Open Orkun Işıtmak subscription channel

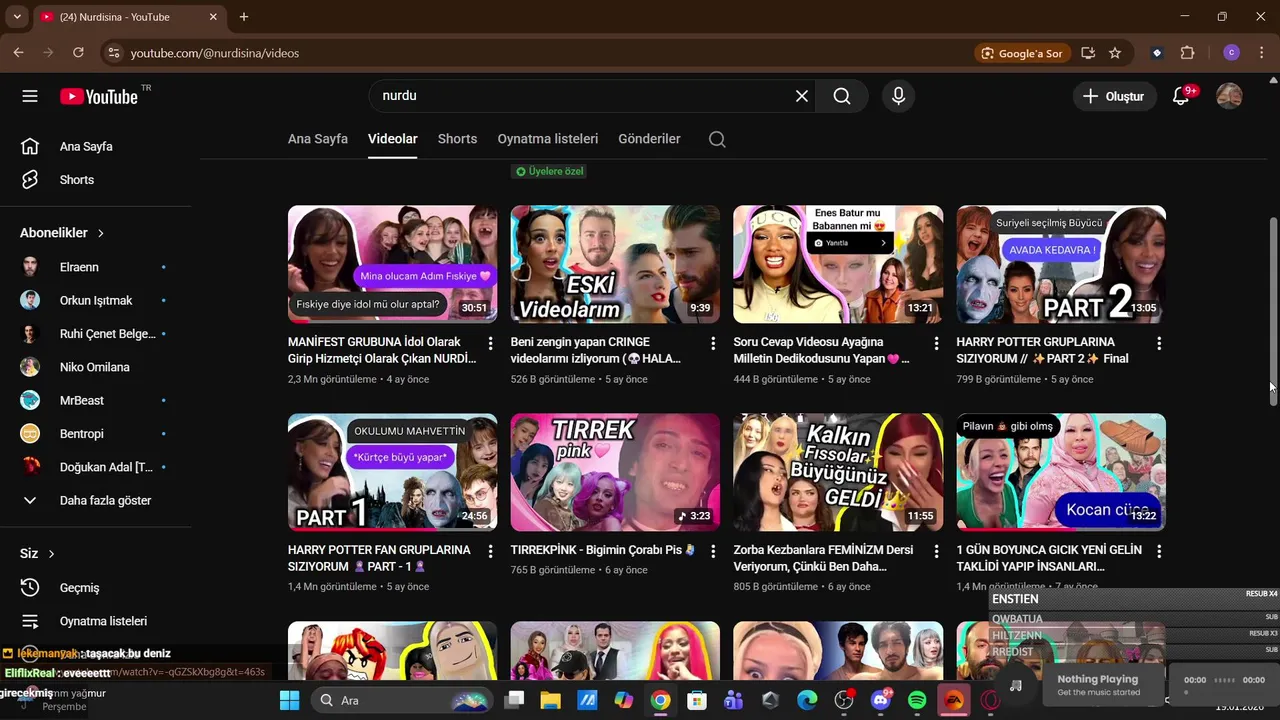(95, 300)
